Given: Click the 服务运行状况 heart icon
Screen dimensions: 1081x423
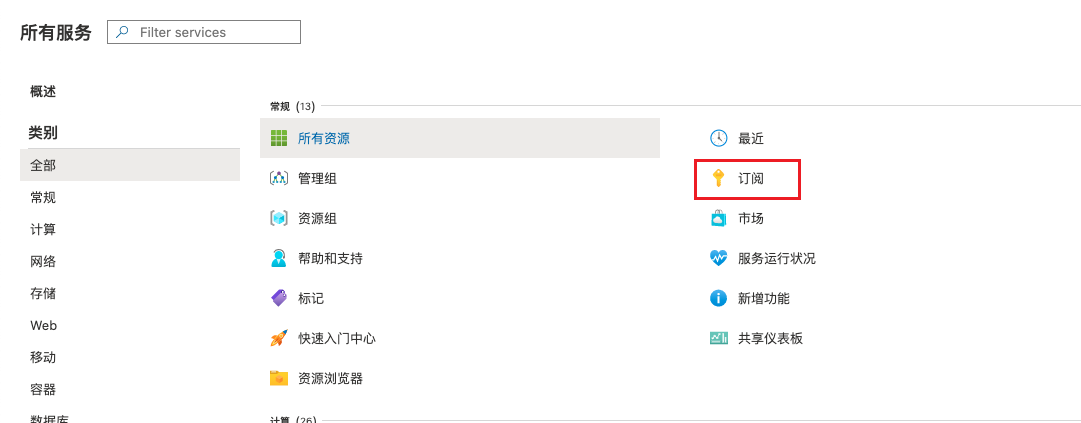Looking at the screenshot, I should (719, 258).
